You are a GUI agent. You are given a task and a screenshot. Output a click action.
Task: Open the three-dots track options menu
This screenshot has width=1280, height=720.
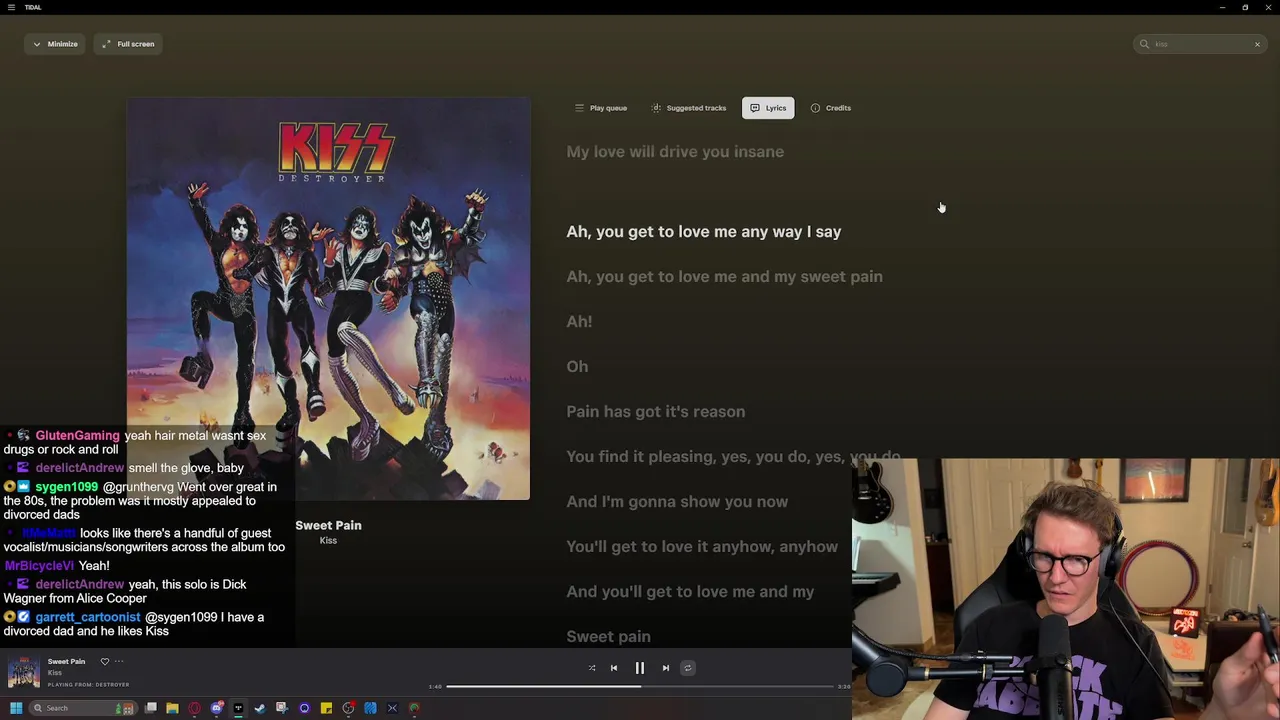119,661
